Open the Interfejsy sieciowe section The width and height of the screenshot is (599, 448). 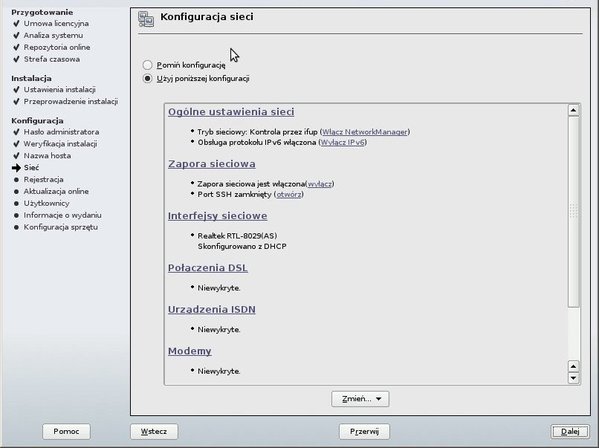click(x=217, y=216)
